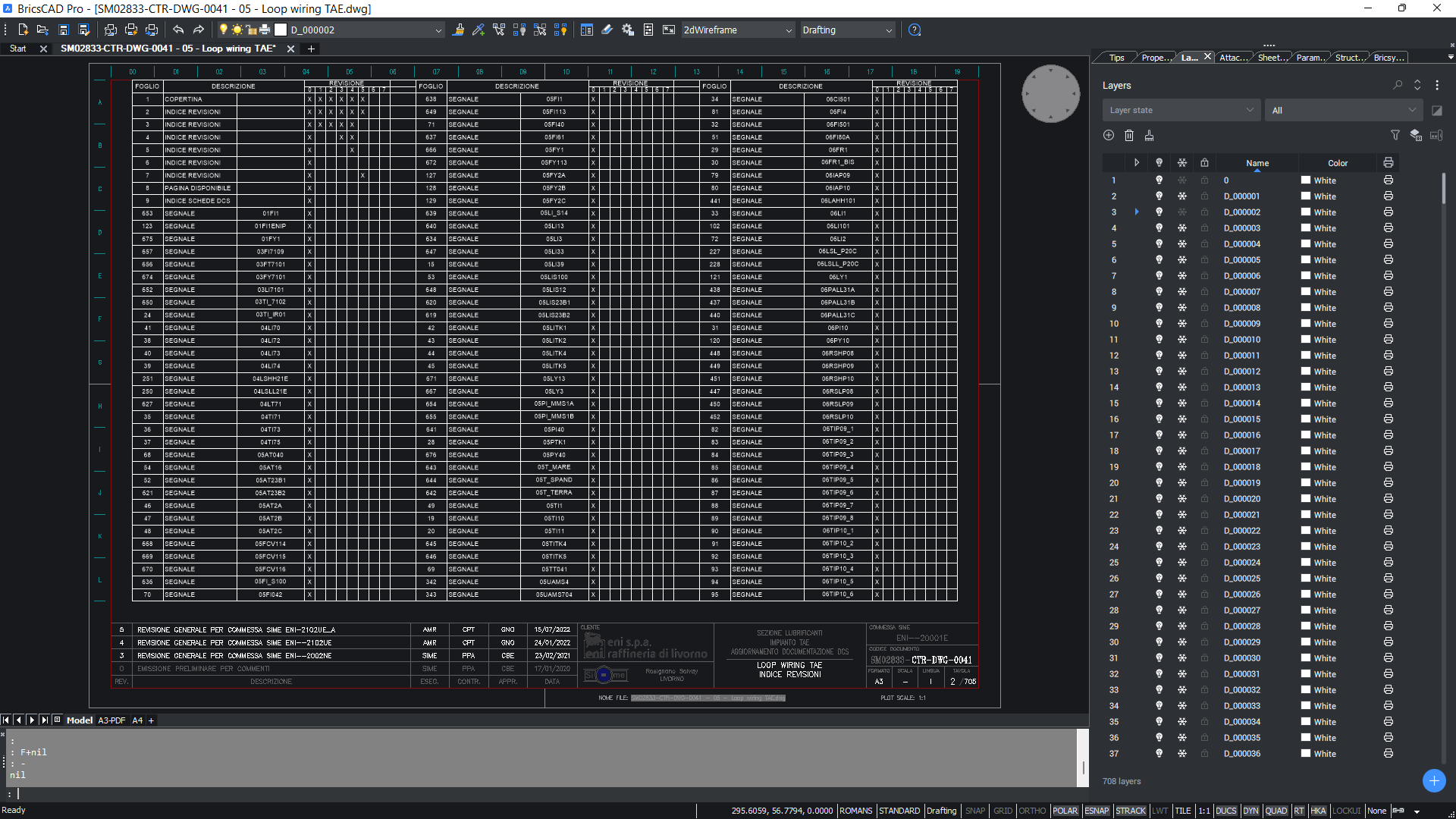Open the Drafting workspace dropdown

click(x=848, y=30)
